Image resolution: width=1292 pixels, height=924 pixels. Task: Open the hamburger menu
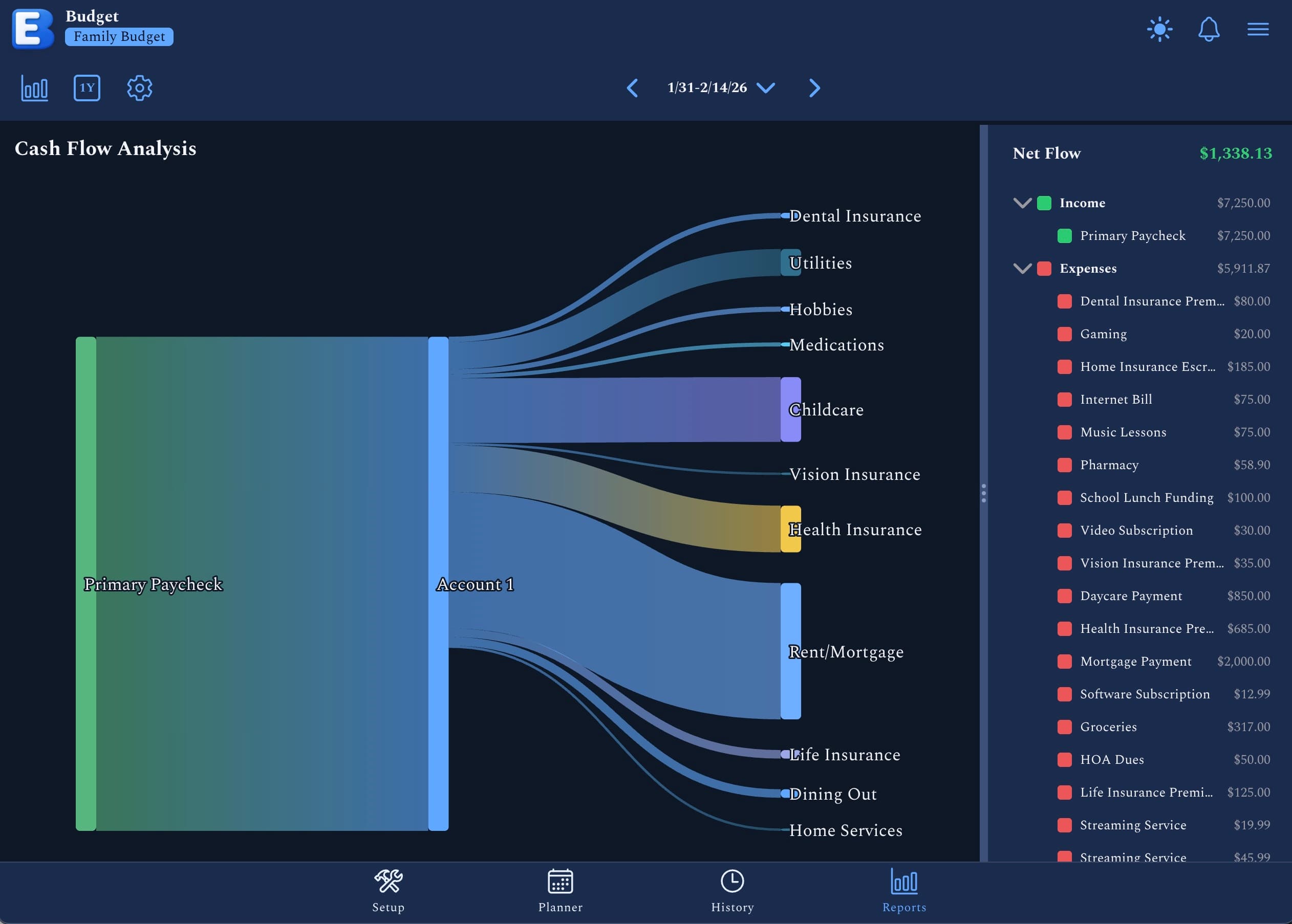pyautogui.click(x=1258, y=29)
